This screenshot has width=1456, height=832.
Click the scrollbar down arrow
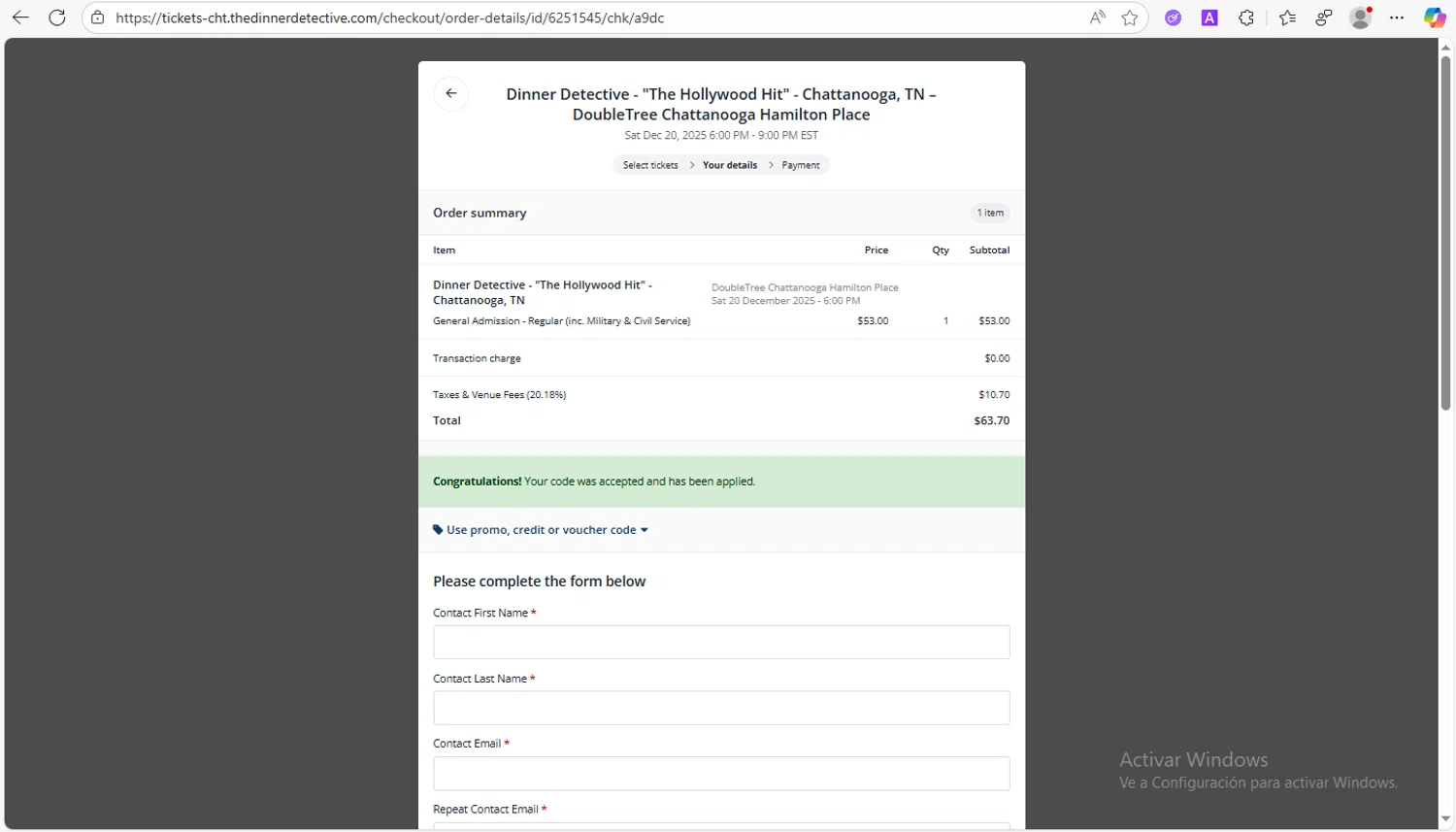(x=1445, y=820)
